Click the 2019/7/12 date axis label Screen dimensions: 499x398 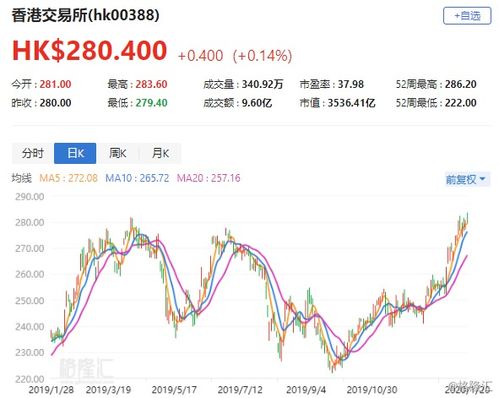[x=240, y=390]
